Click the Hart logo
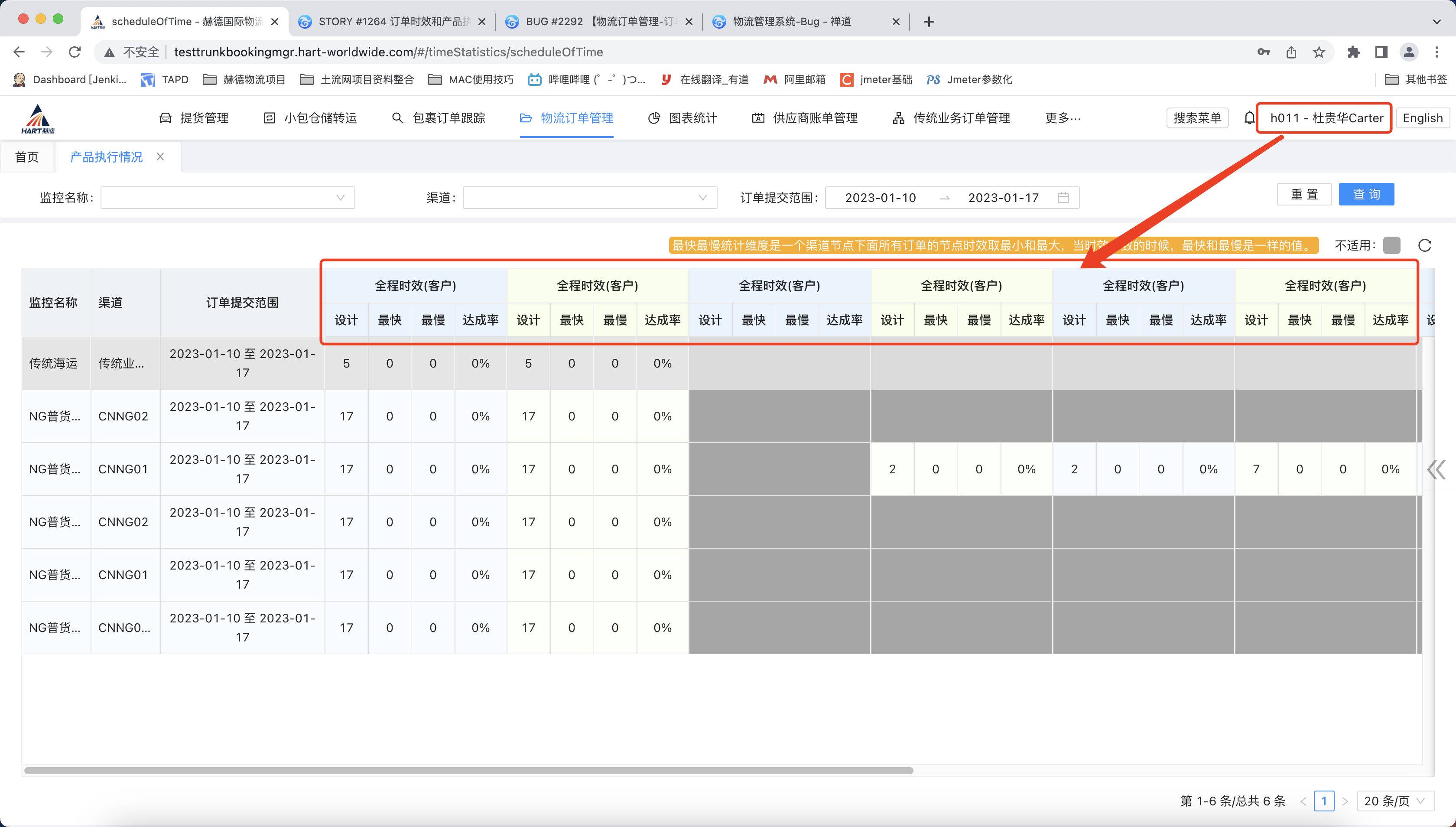 pos(38,119)
